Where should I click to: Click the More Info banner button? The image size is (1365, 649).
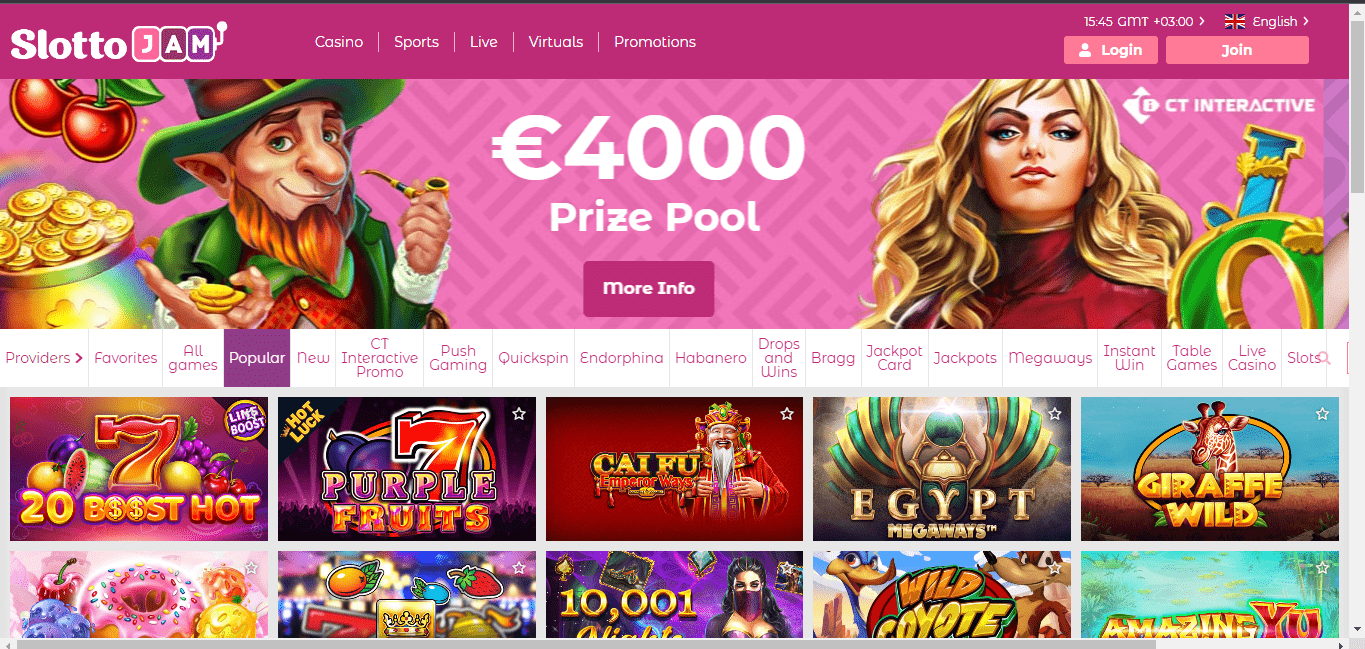[x=649, y=288]
